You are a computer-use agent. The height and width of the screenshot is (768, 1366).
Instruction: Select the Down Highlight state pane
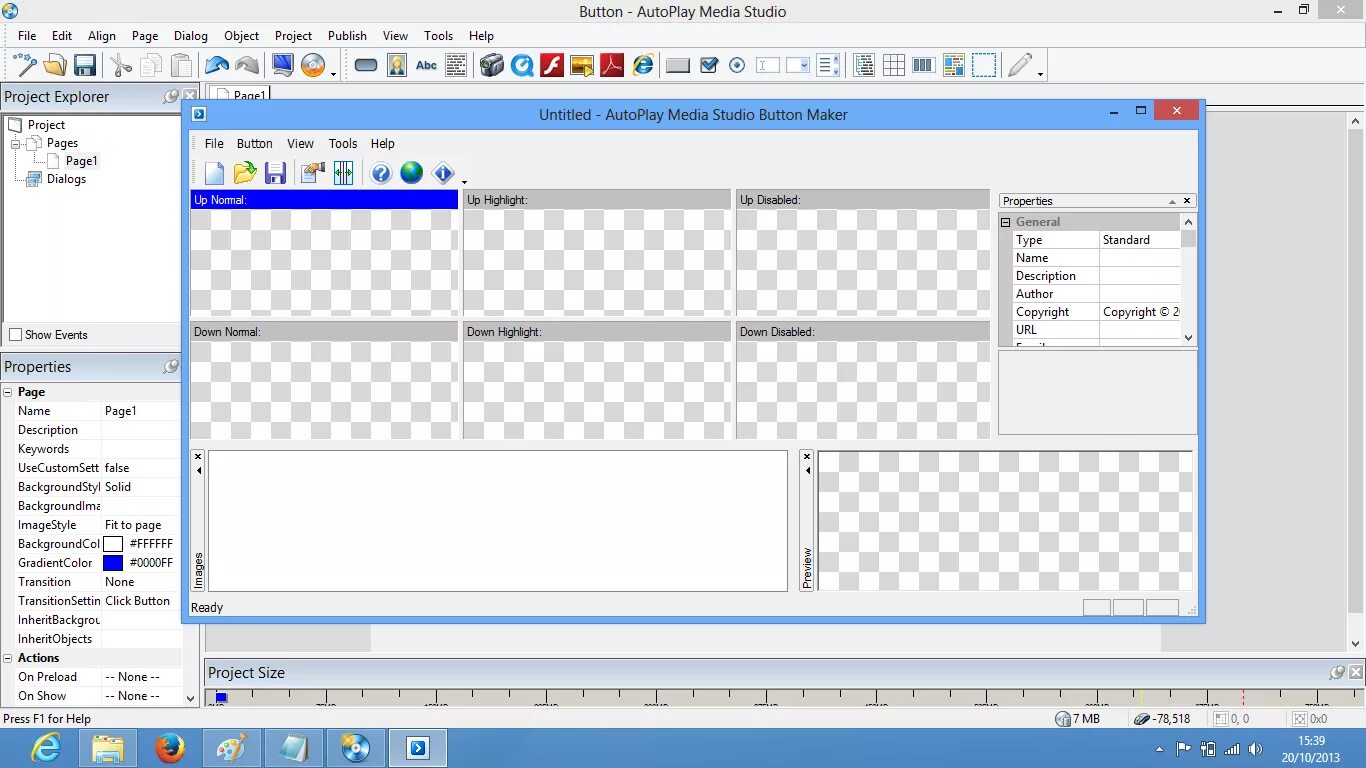pyautogui.click(x=597, y=381)
